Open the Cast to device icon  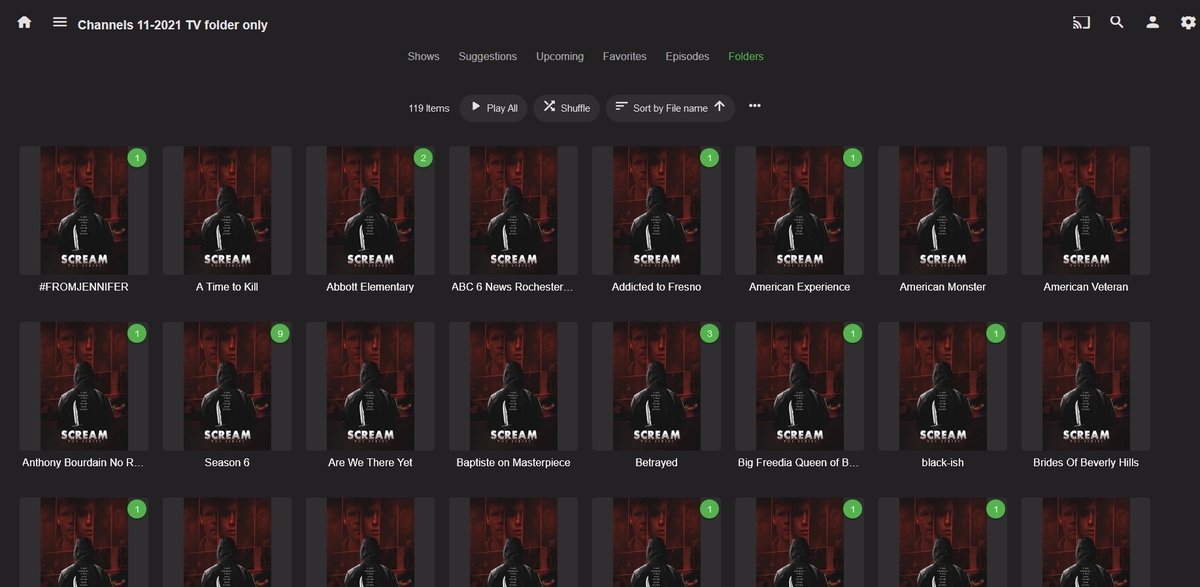(1081, 21)
